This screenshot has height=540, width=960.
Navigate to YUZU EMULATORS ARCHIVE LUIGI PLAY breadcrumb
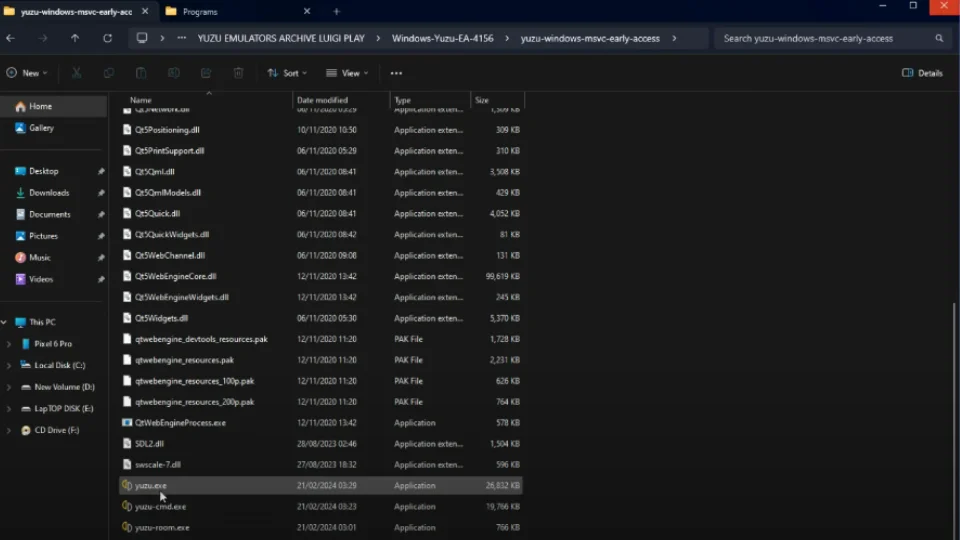pos(281,38)
